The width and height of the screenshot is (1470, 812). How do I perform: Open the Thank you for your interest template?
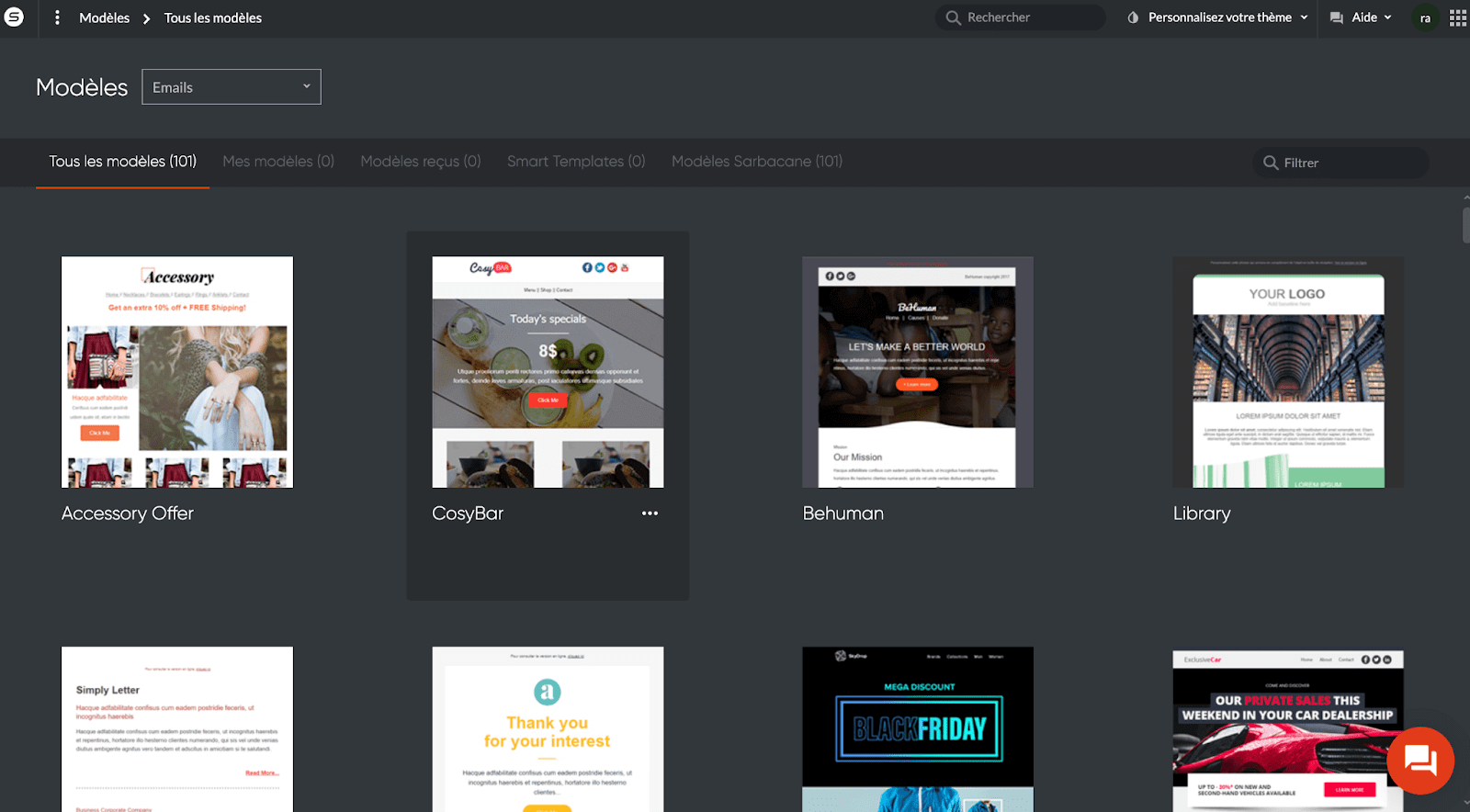548,729
